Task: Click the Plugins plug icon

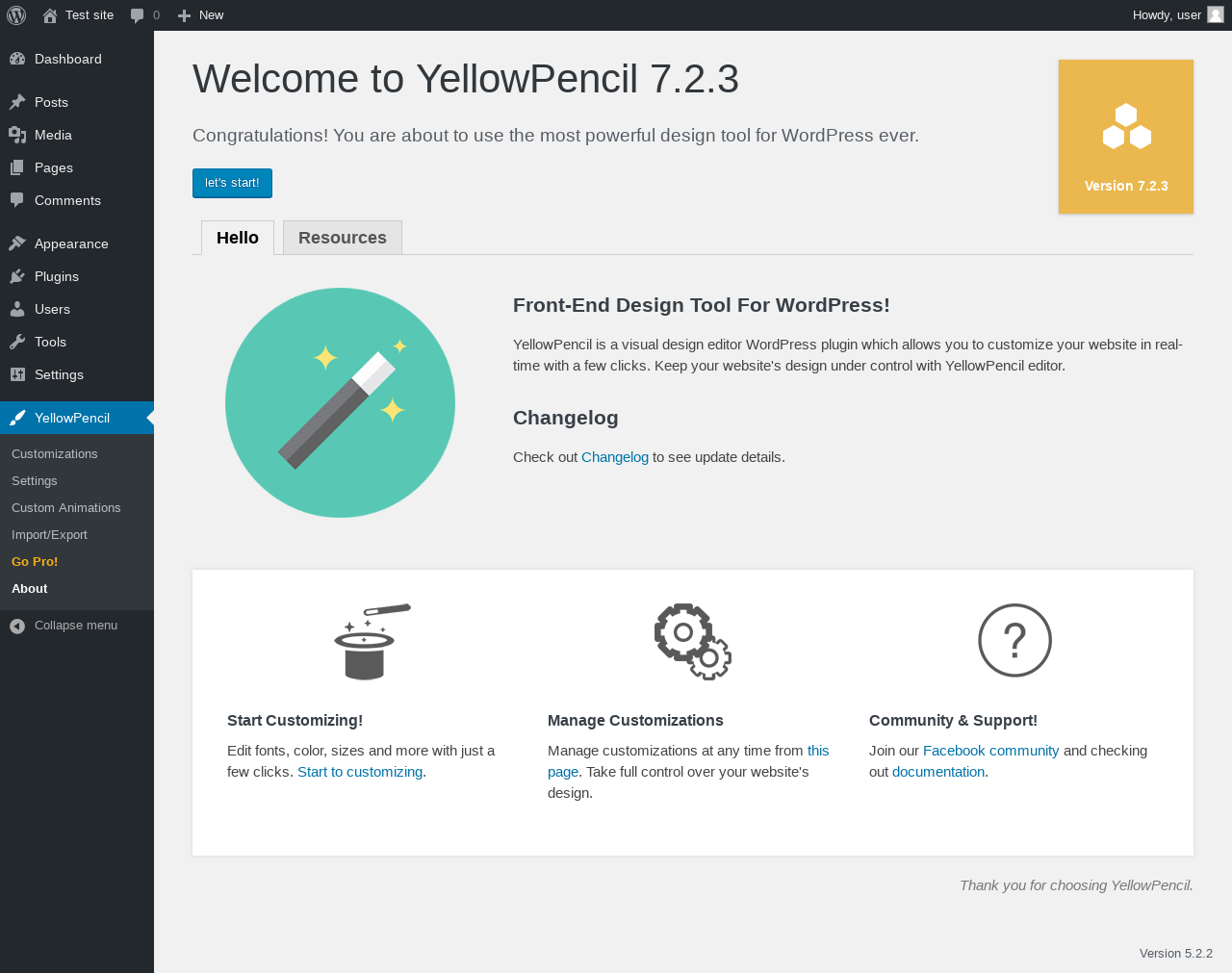Action: pyautogui.click(x=17, y=276)
